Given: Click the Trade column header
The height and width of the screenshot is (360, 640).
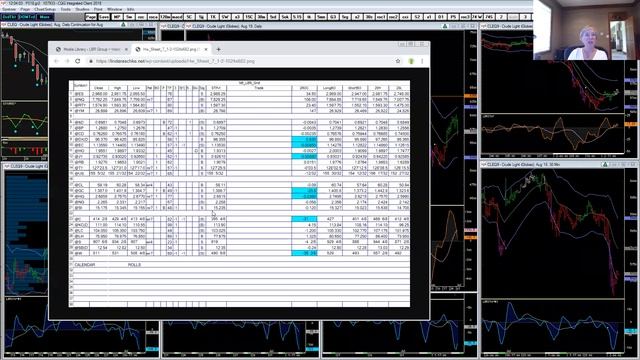Looking at the screenshot, I should (x=259, y=88).
